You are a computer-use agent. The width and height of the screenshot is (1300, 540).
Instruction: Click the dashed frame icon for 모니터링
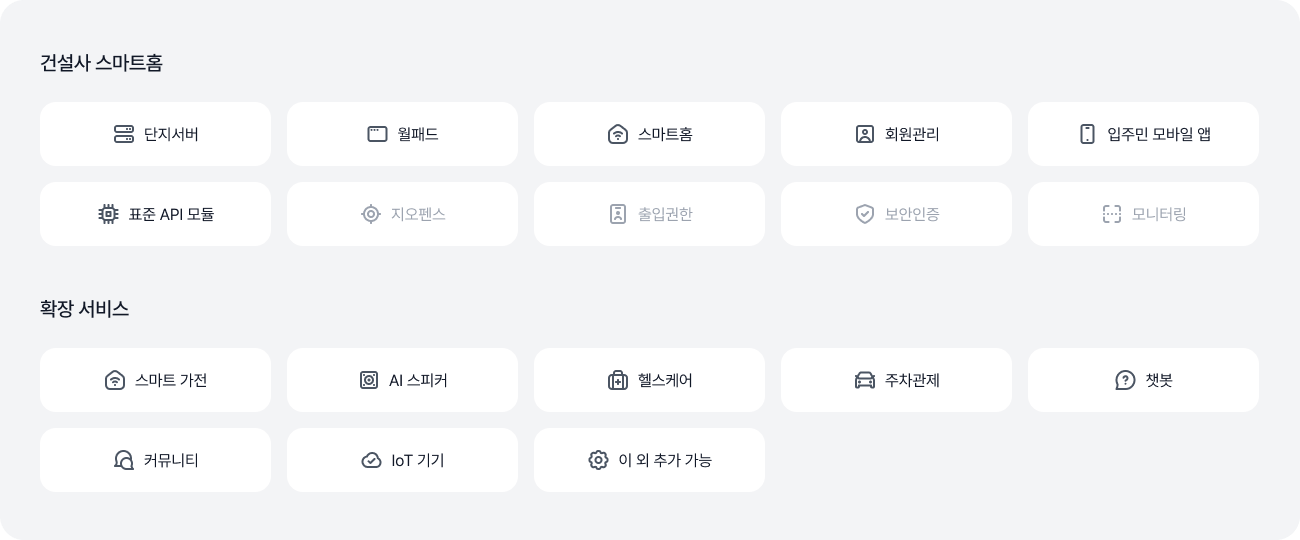(x=1112, y=214)
